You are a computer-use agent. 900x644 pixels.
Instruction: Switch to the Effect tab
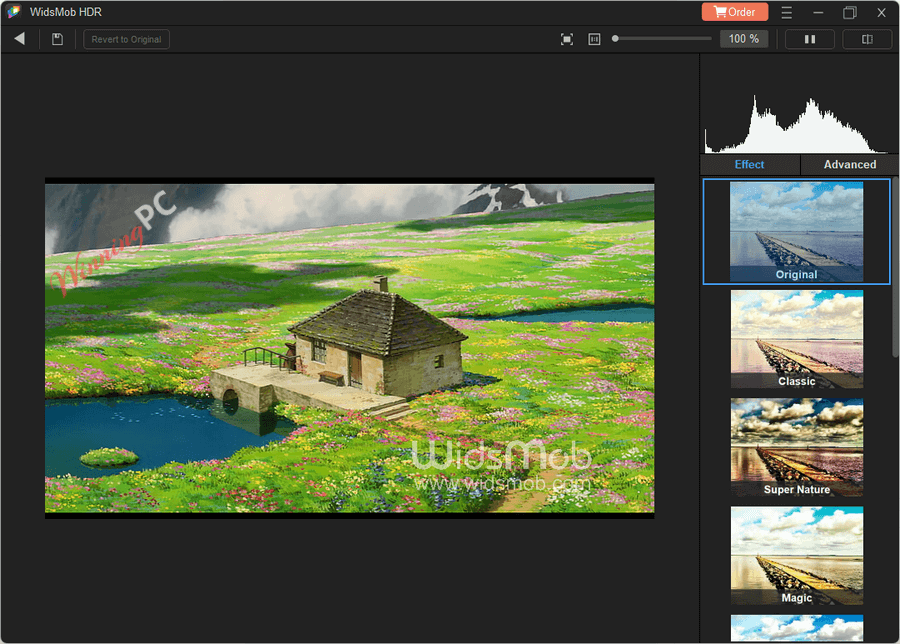[749, 164]
